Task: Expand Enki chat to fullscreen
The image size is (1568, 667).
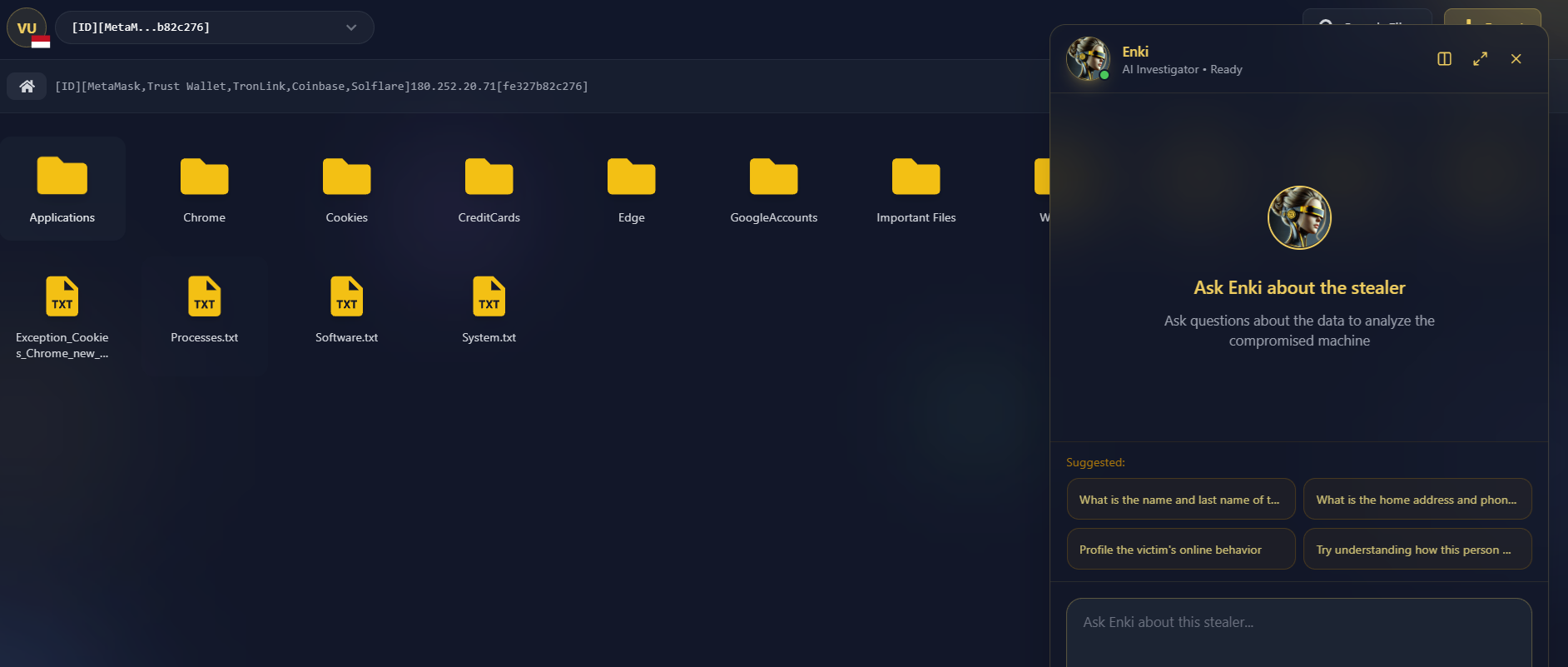Action: tap(1480, 59)
